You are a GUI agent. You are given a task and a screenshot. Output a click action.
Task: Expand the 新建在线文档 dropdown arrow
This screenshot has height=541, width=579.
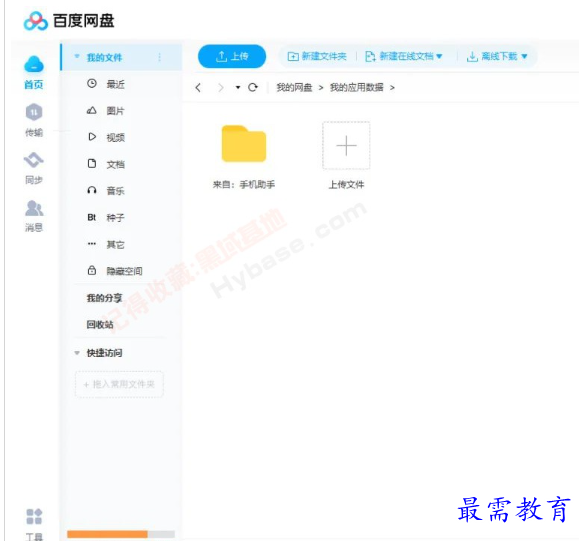439,57
